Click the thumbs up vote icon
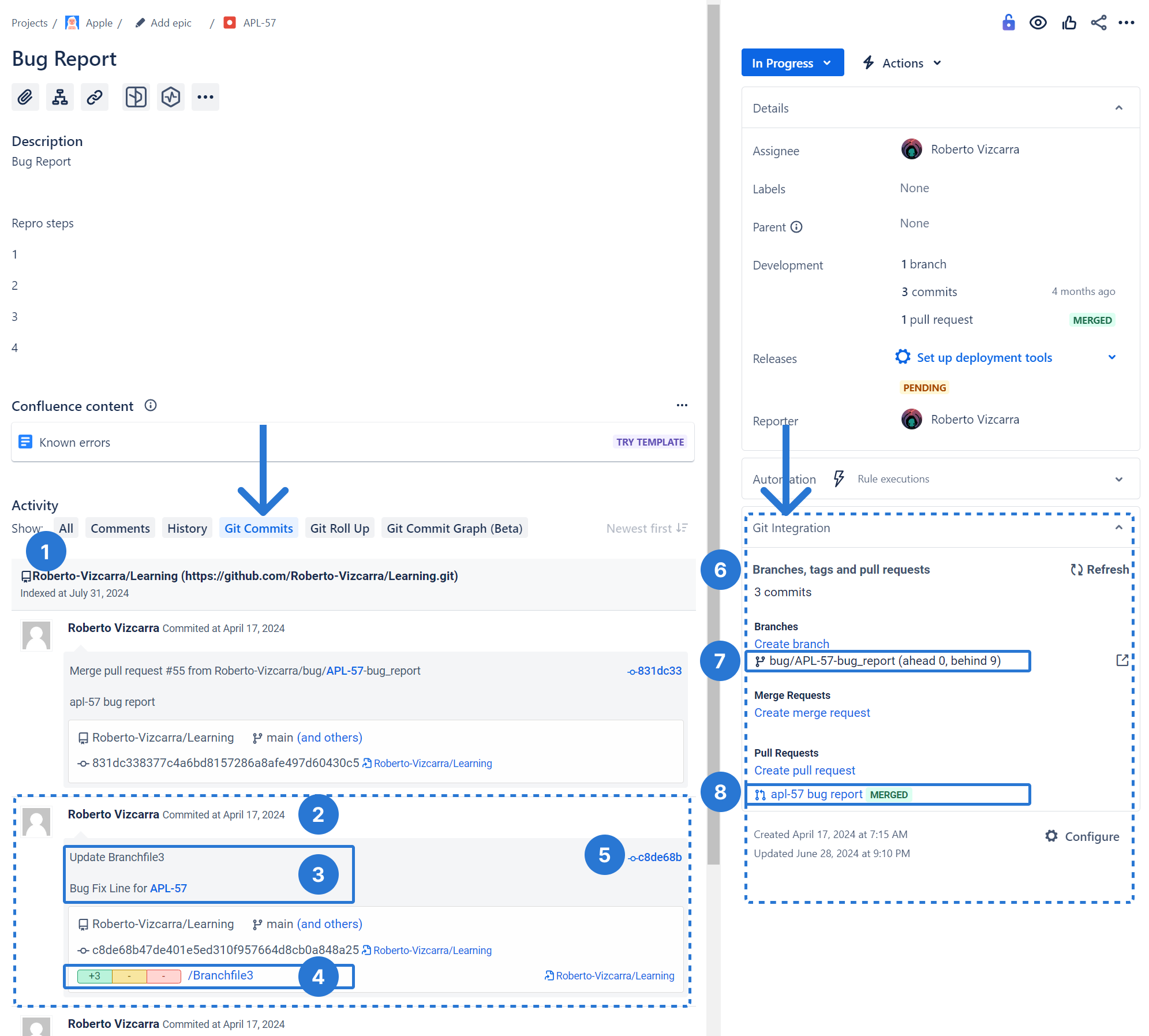1149x1036 pixels. [x=1069, y=23]
